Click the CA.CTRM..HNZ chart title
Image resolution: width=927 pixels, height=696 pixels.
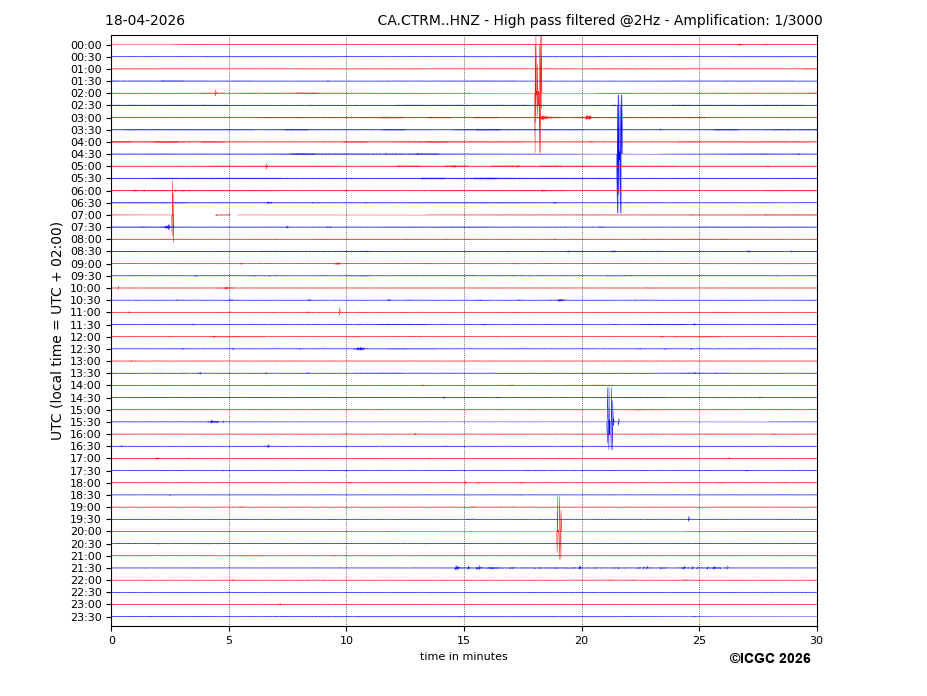[x=599, y=21]
